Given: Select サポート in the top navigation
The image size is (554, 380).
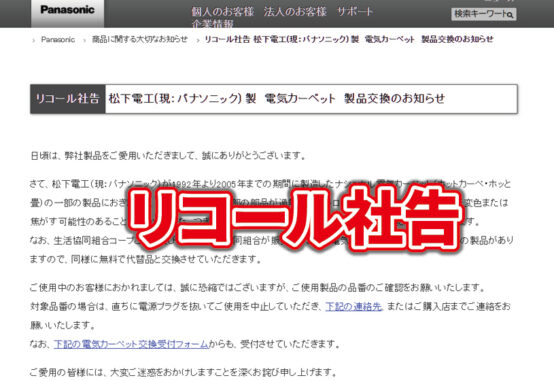Looking at the screenshot, I should coord(355,12).
